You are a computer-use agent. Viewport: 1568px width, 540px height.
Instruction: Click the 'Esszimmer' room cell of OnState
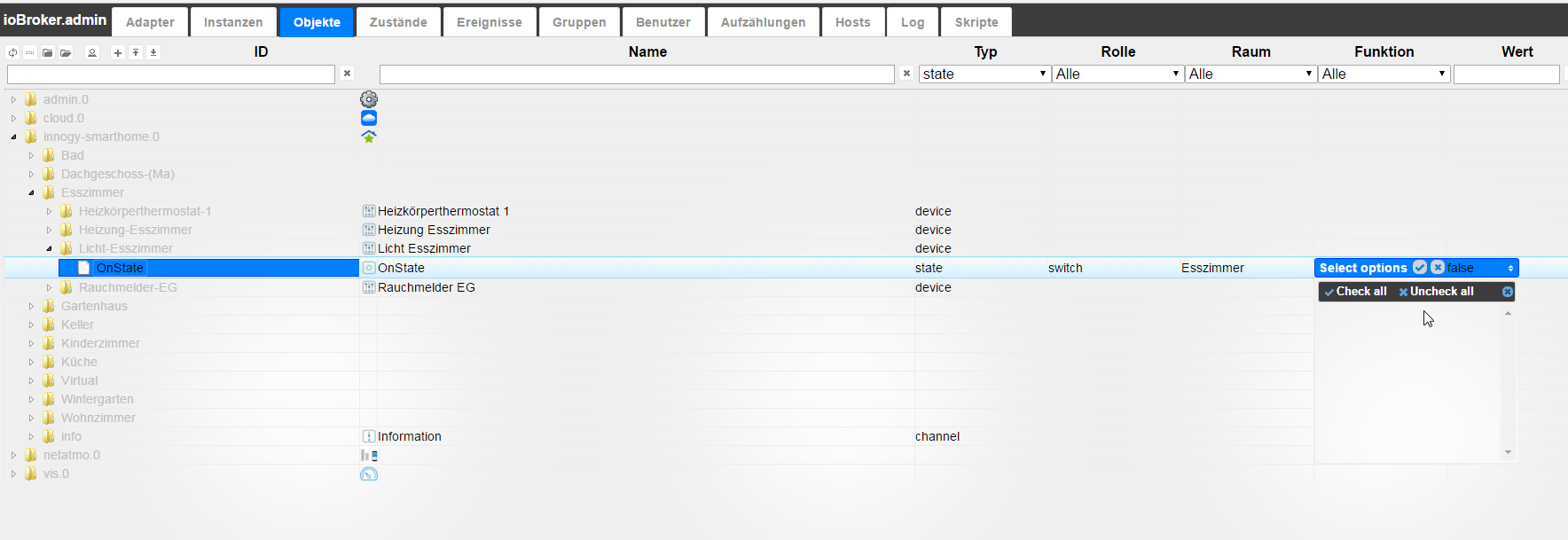1212,268
